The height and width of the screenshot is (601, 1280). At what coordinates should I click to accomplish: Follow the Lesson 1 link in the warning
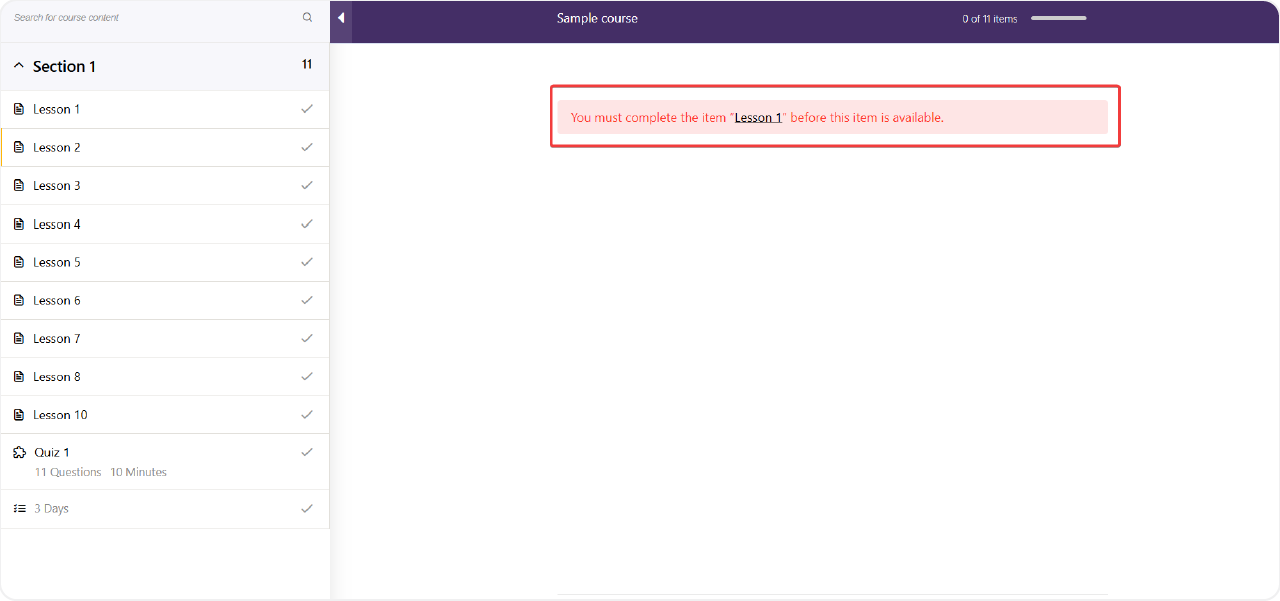point(758,117)
